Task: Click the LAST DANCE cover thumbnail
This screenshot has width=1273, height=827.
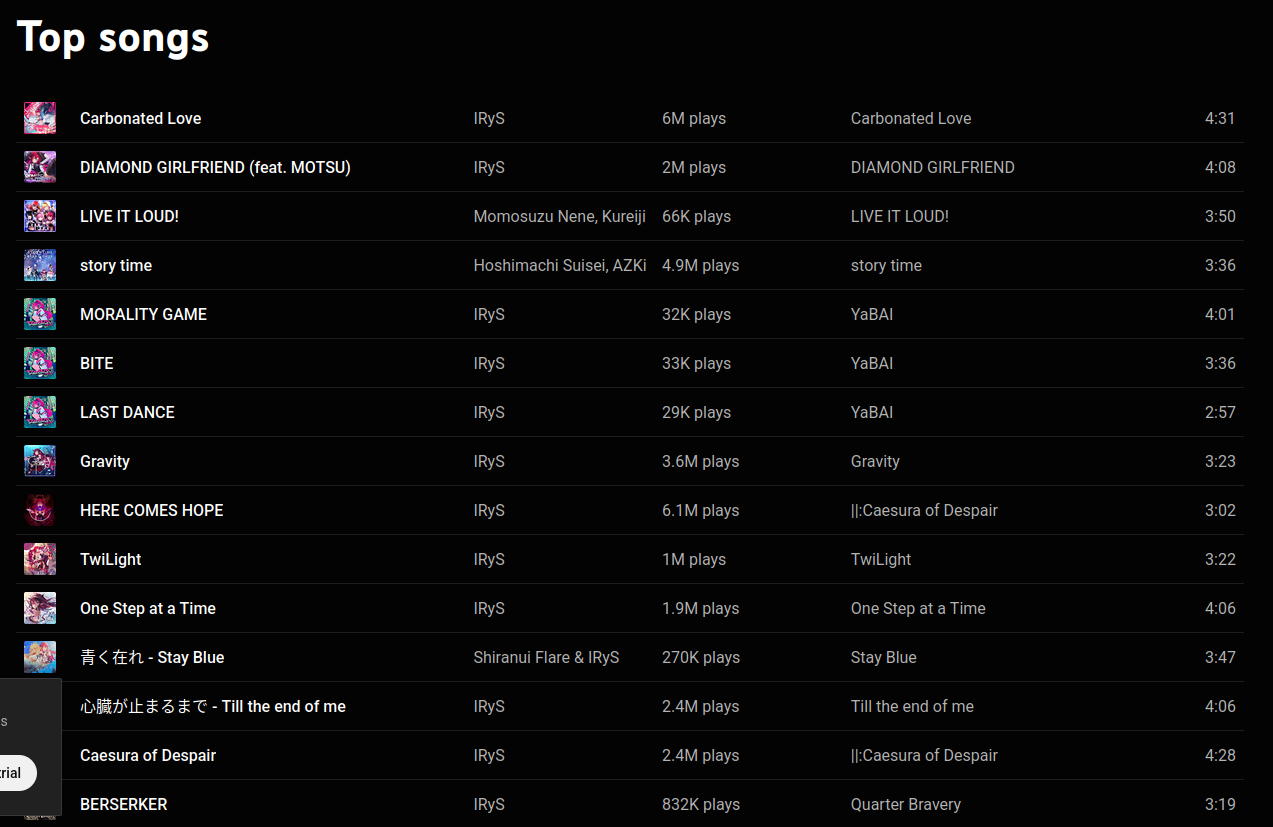Action: point(40,412)
